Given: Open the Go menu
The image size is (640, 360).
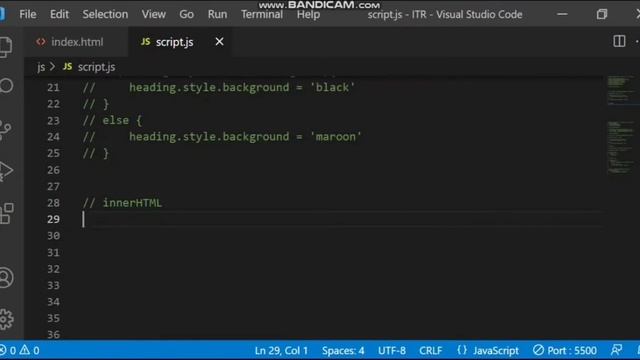Looking at the screenshot, I should (x=187, y=14).
